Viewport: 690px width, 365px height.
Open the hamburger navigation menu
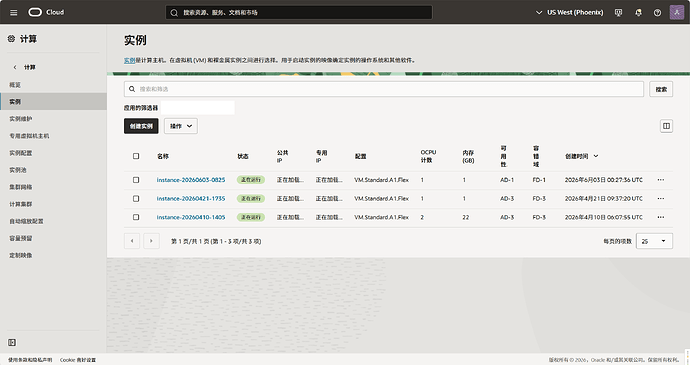coord(14,12)
